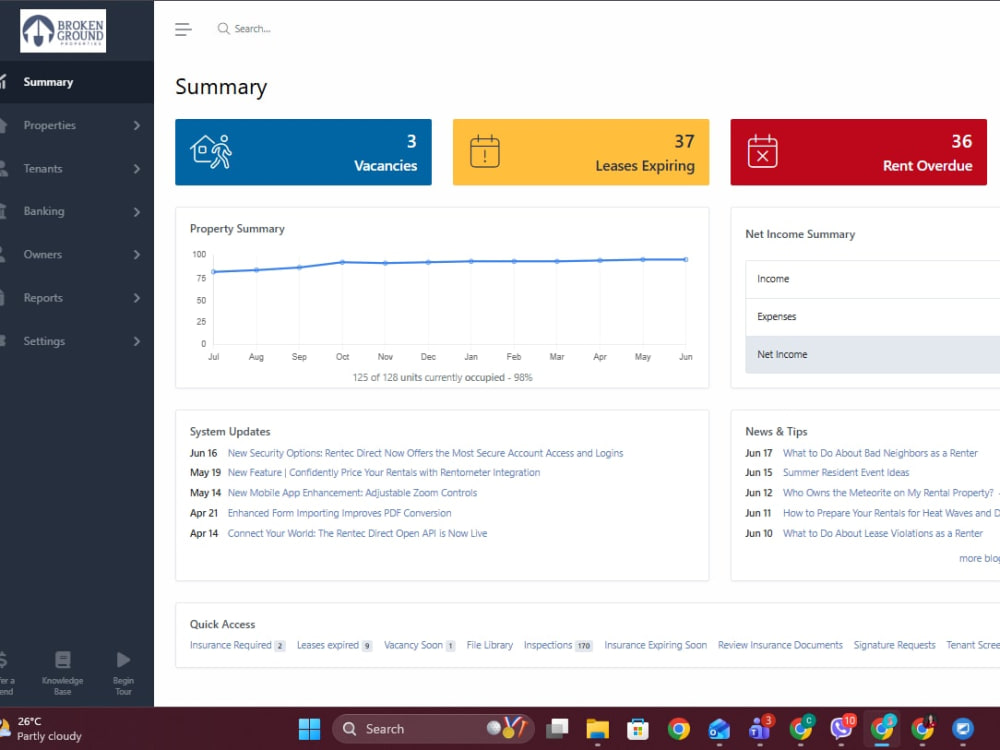
Task: Open File Explorer from the taskbar
Action: tap(598, 728)
